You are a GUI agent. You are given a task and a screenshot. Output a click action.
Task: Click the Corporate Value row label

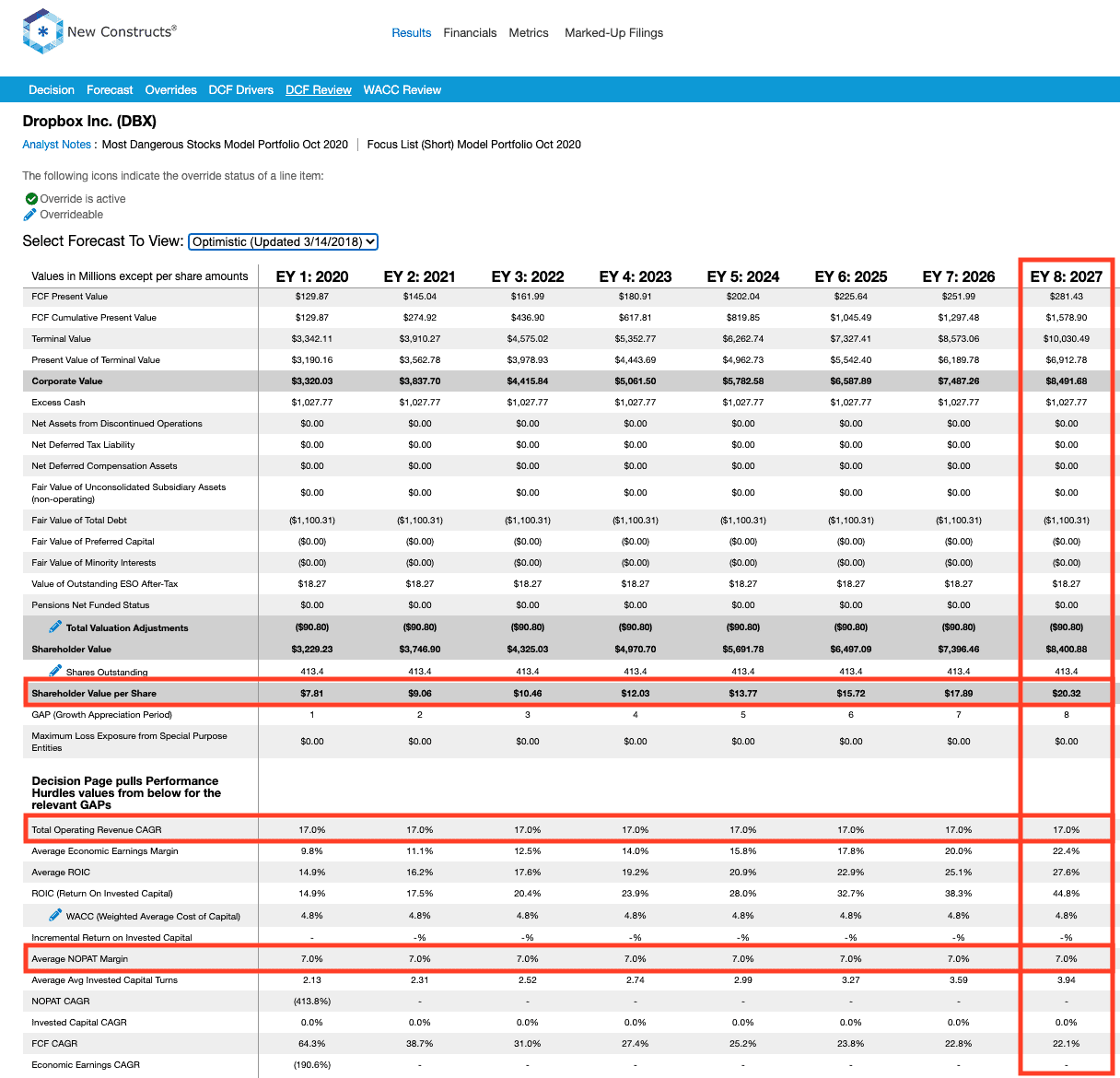click(x=67, y=381)
